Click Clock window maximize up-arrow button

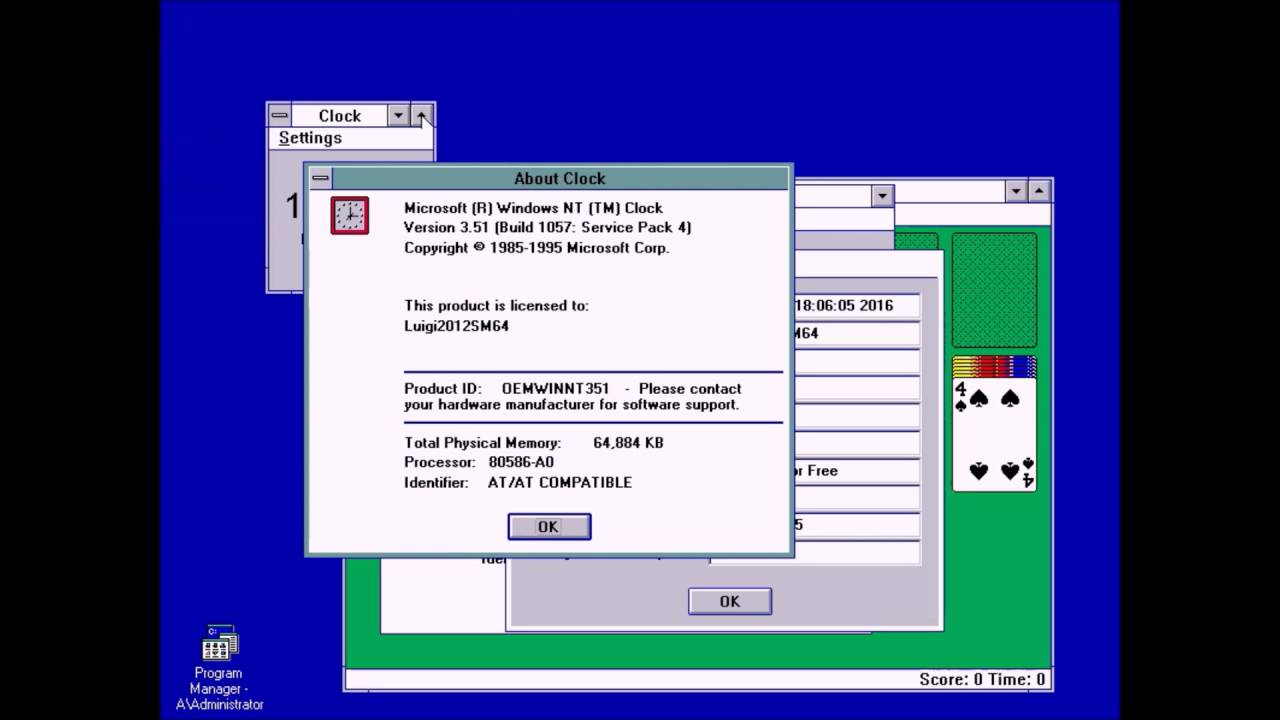(422, 115)
